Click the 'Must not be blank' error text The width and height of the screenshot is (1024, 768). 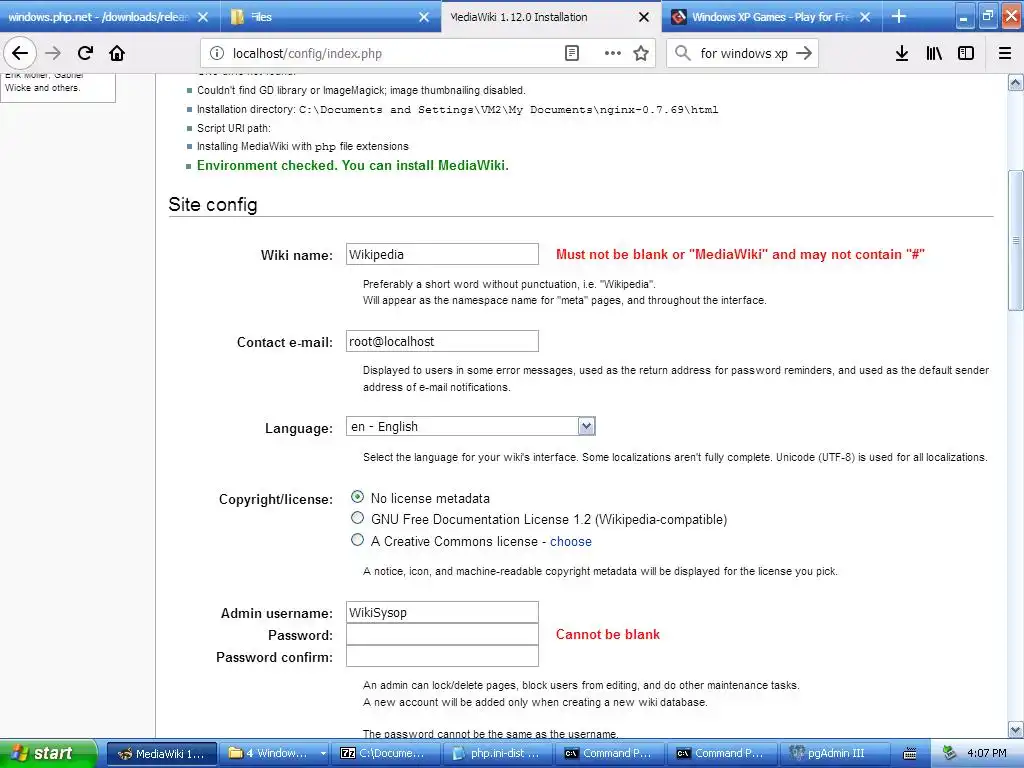point(741,254)
